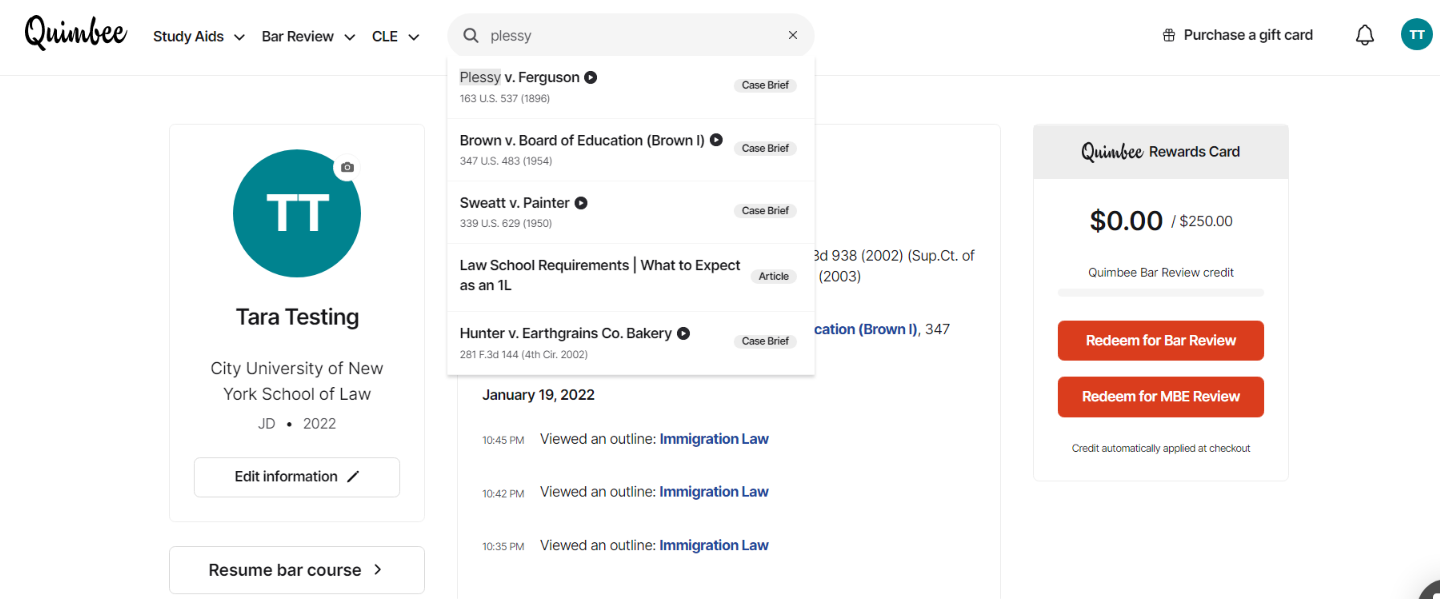1440x599 pixels.
Task: Click the Case Brief tag on Brown result
Action: (x=765, y=148)
